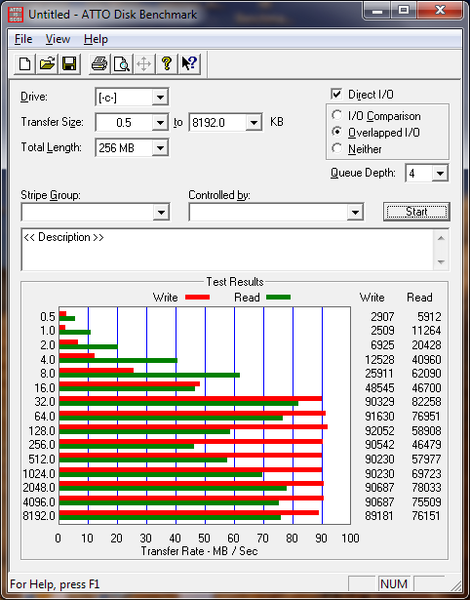Expand the Drive dropdown
Image resolution: width=470 pixels, height=600 pixels.
[160, 97]
